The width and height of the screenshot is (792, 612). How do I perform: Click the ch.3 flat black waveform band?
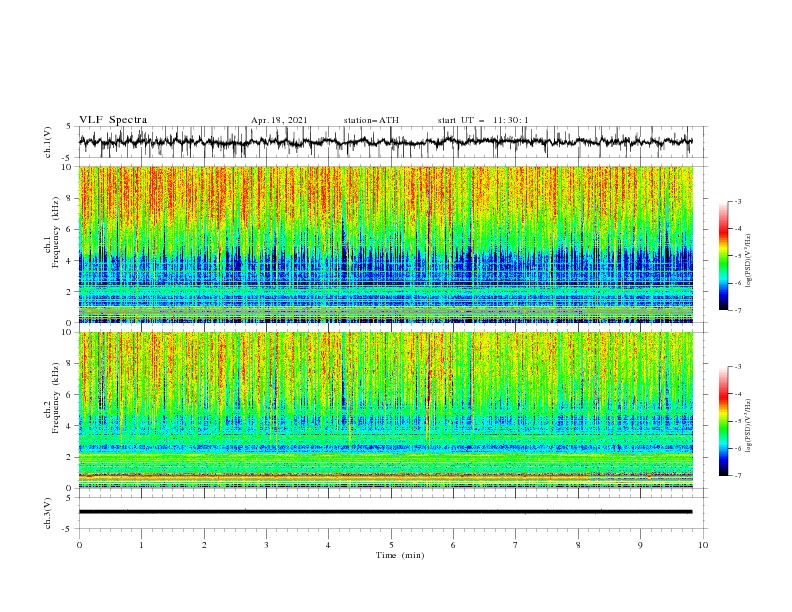tap(385, 512)
